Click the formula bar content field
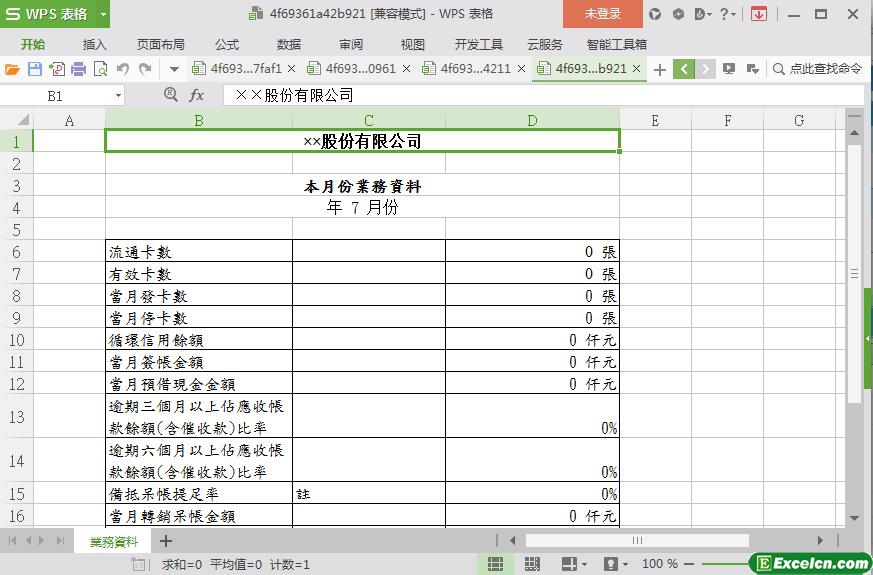Viewport: 873px width, 575px height. tap(543, 95)
